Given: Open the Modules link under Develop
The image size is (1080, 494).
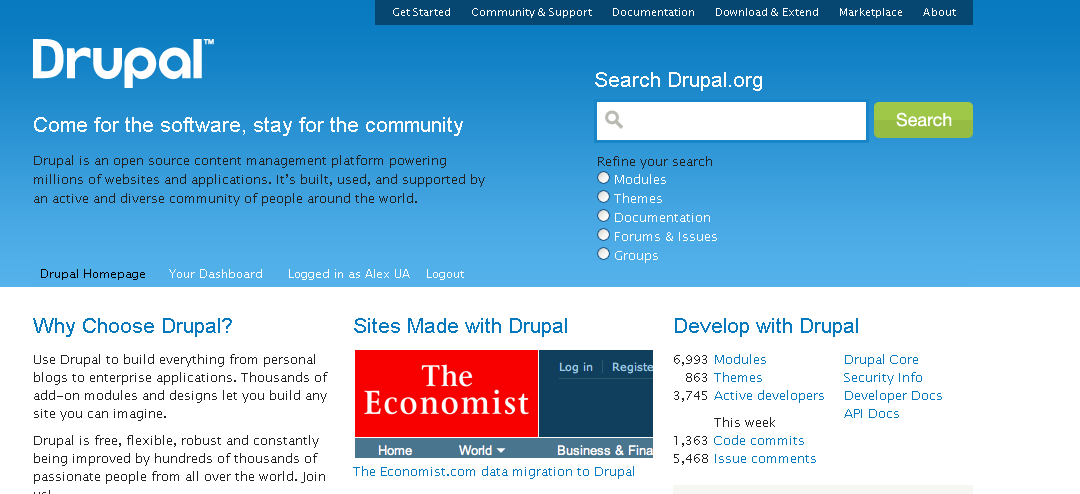Looking at the screenshot, I should (x=740, y=360).
